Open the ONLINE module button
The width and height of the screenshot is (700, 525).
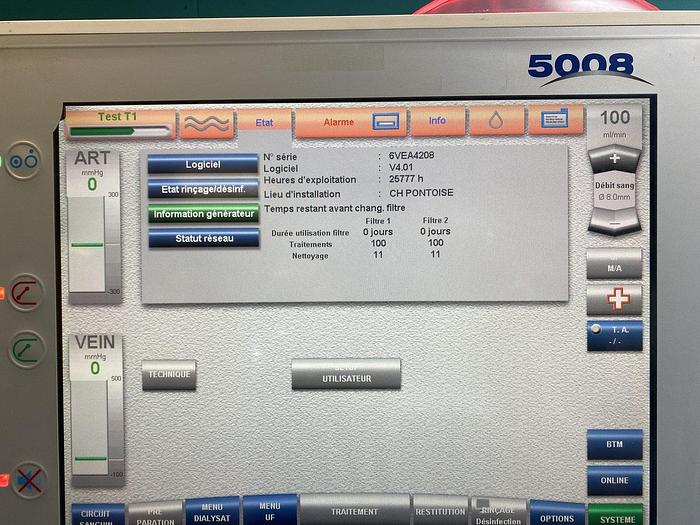point(615,480)
